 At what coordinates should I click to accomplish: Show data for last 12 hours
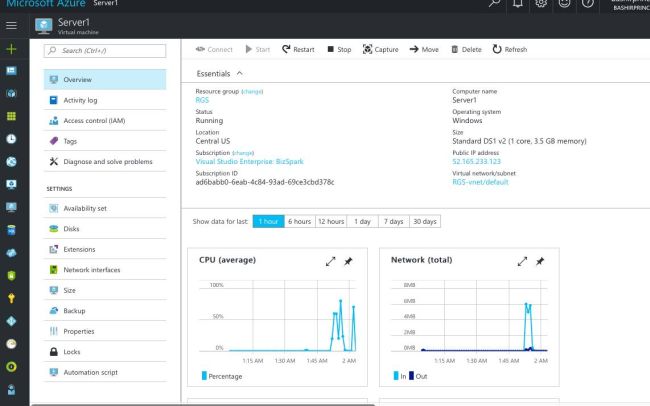click(331, 221)
